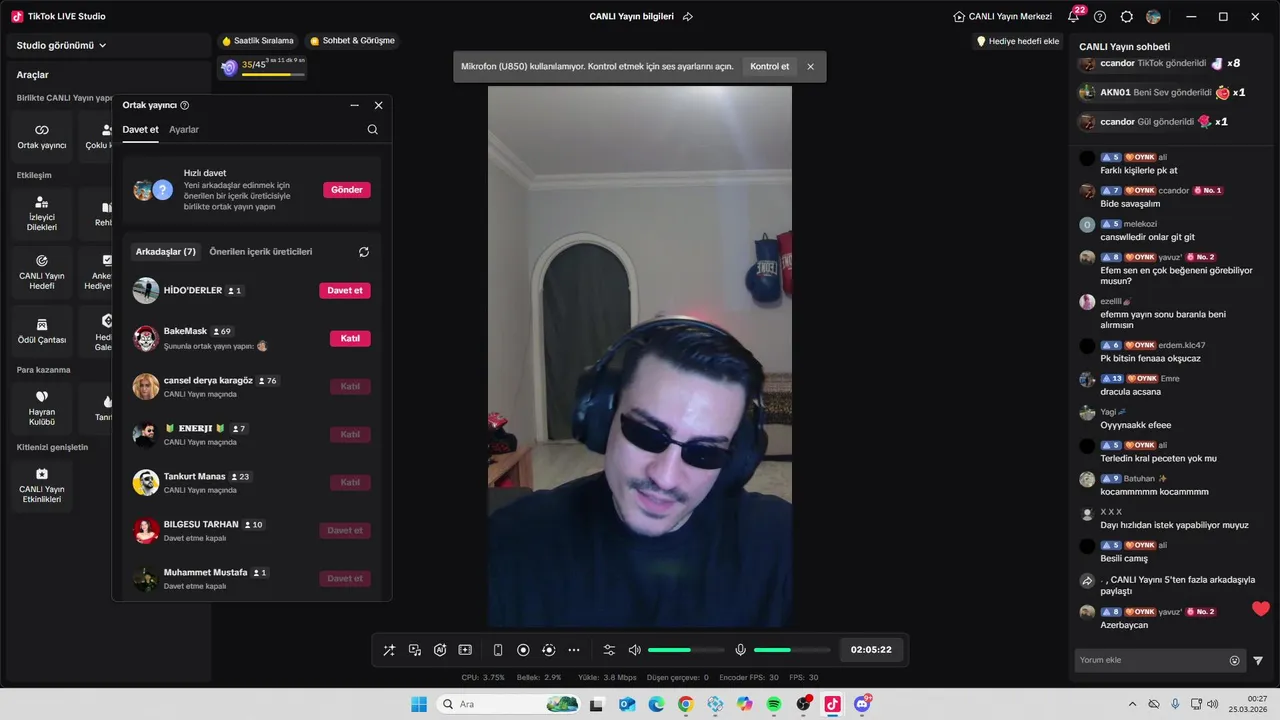1280x720 pixels.
Task: Adjust the microphone volume slider
Action: (791, 650)
